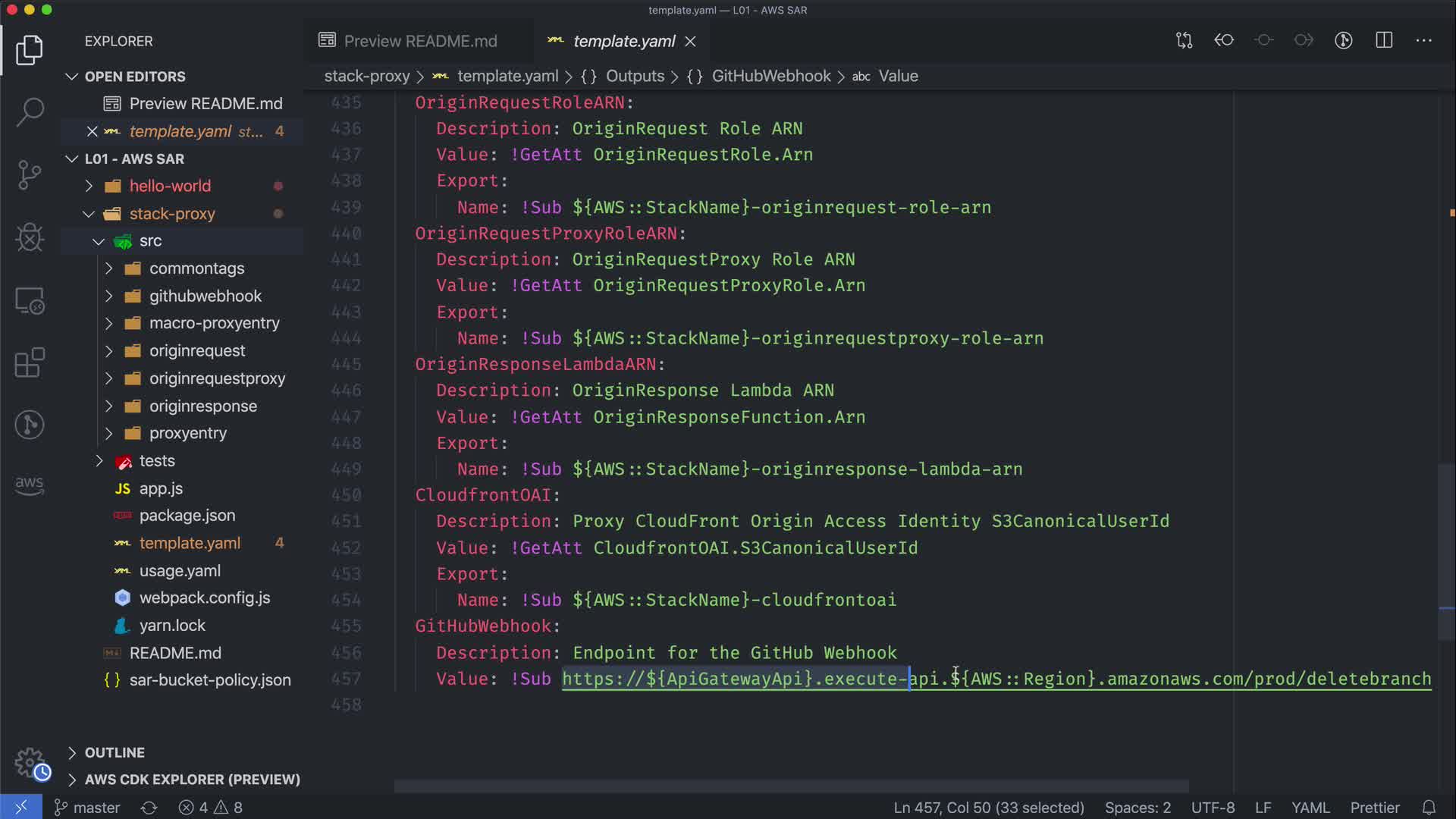Open the Source Control view

(x=30, y=174)
